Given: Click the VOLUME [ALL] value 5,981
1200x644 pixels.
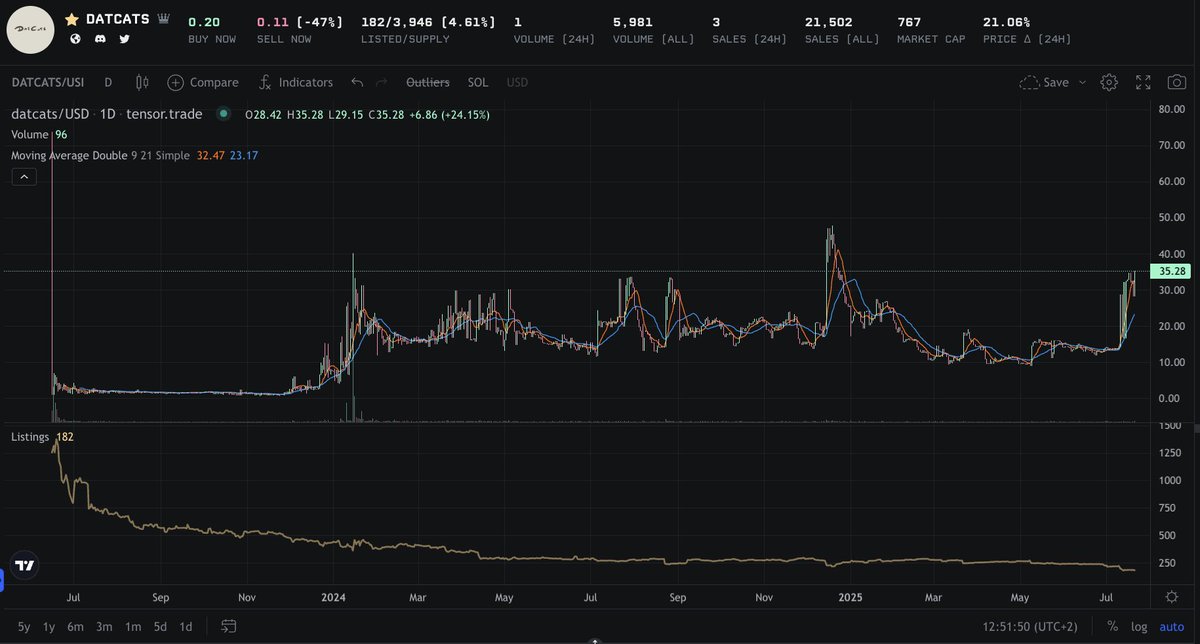Looking at the screenshot, I should (x=633, y=21).
